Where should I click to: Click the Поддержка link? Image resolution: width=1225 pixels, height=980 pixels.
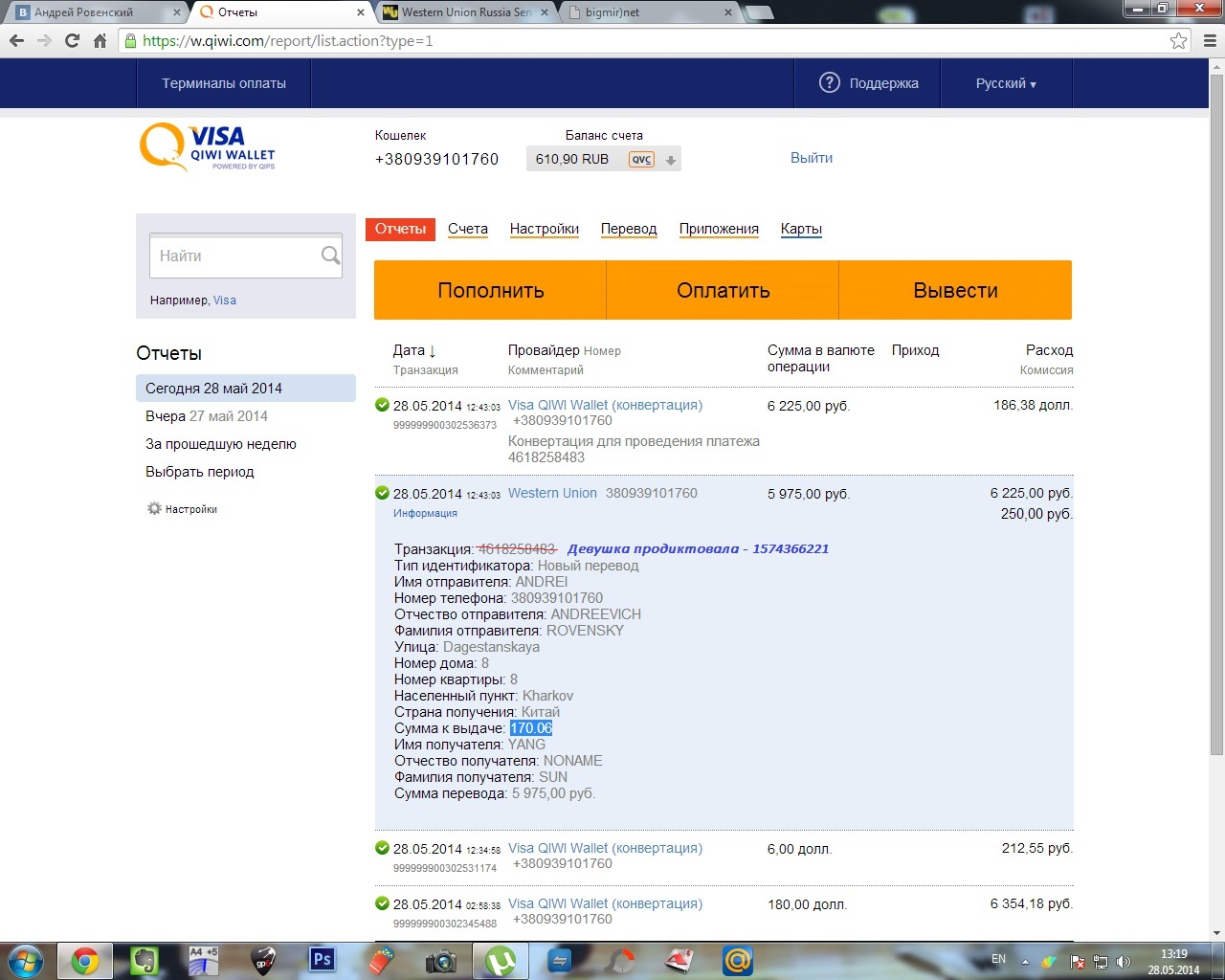point(883,83)
